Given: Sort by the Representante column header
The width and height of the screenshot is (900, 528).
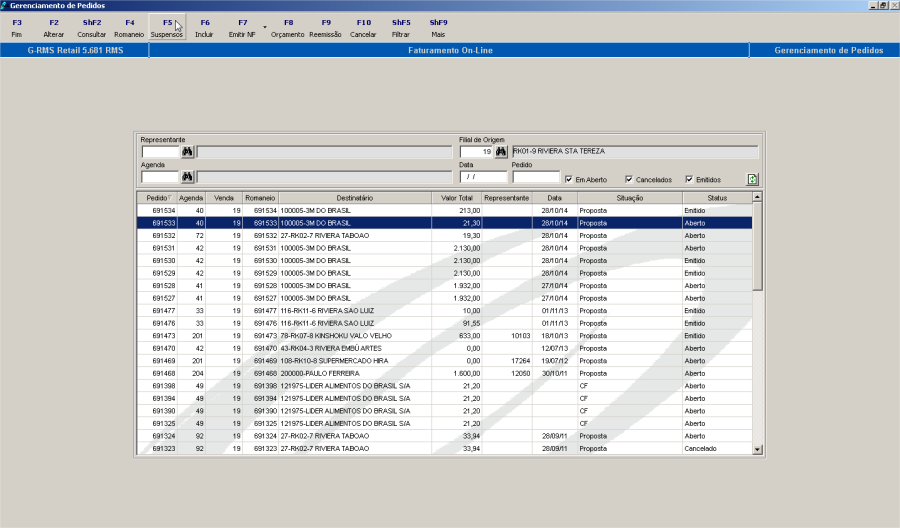Looking at the screenshot, I should pyautogui.click(x=506, y=198).
